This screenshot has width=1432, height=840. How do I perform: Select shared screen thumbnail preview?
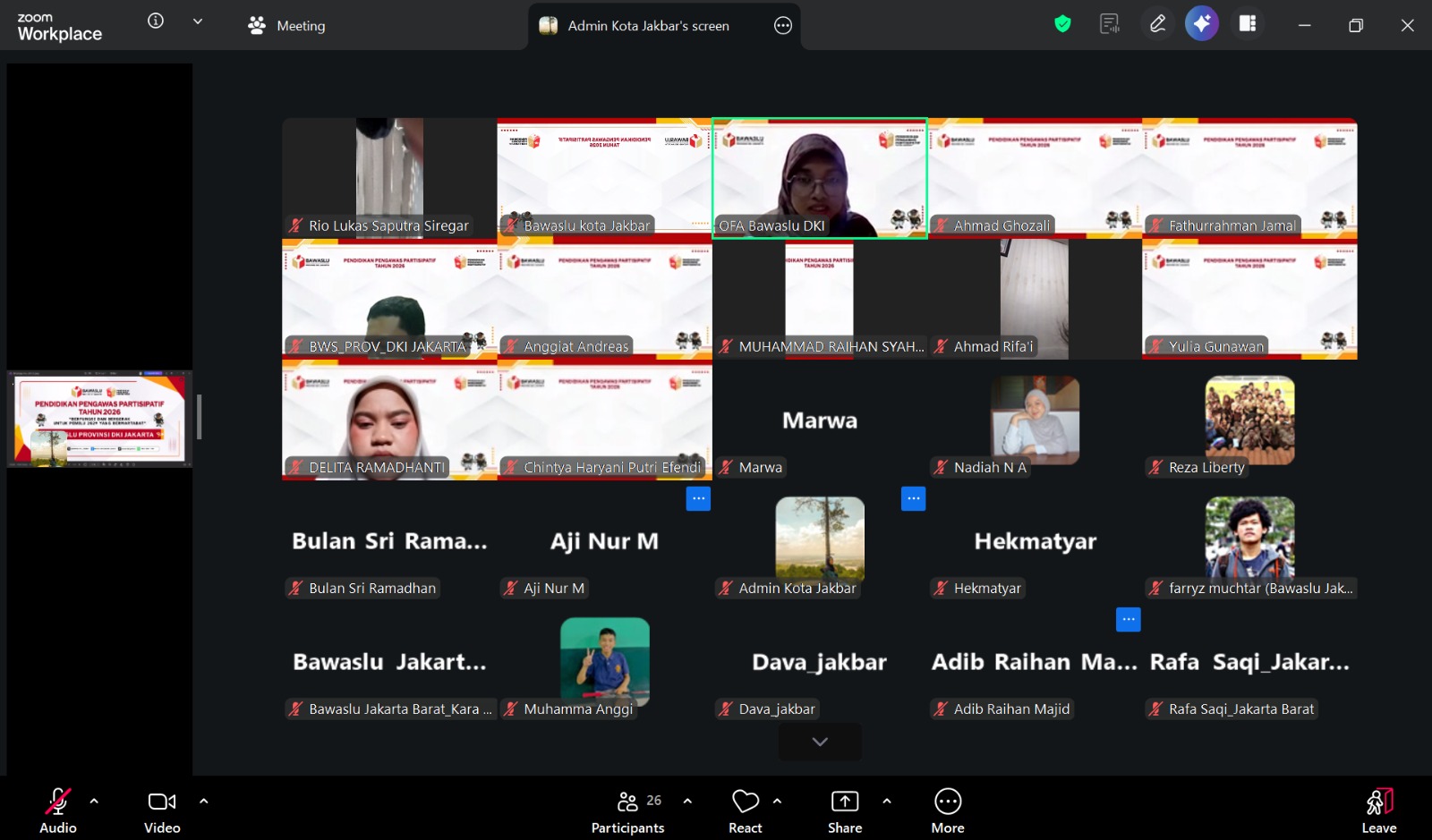point(99,419)
